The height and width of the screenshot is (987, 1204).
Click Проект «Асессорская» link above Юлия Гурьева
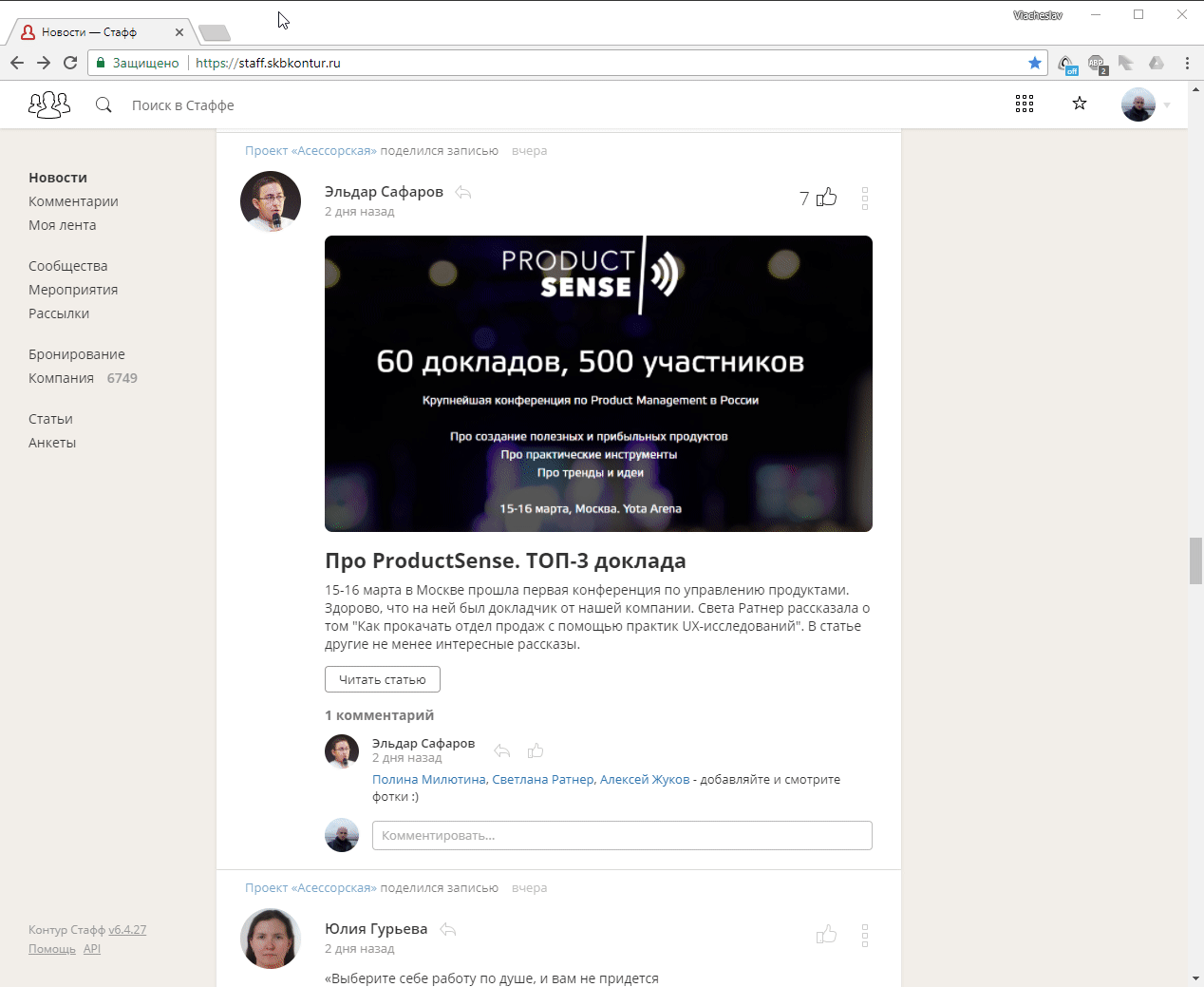(310, 888)
